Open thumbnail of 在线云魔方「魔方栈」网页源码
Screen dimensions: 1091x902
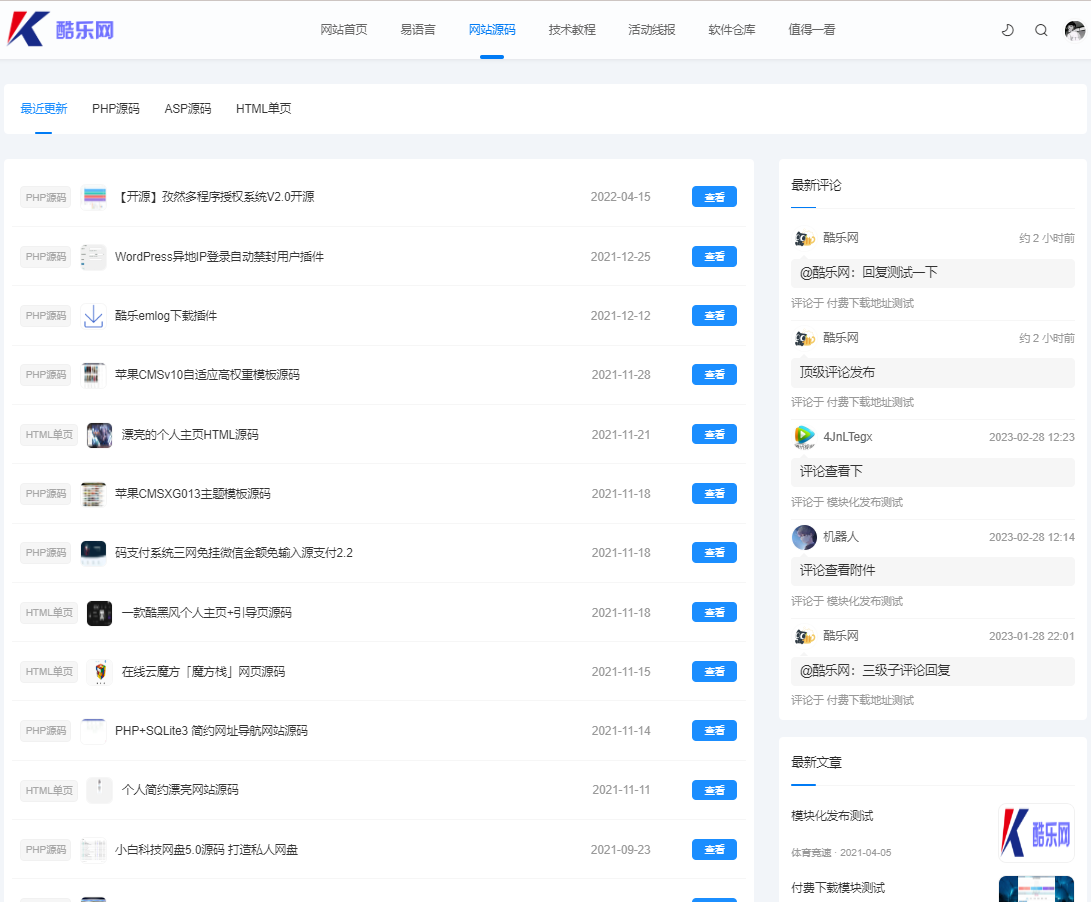click(x=99, y=672)
